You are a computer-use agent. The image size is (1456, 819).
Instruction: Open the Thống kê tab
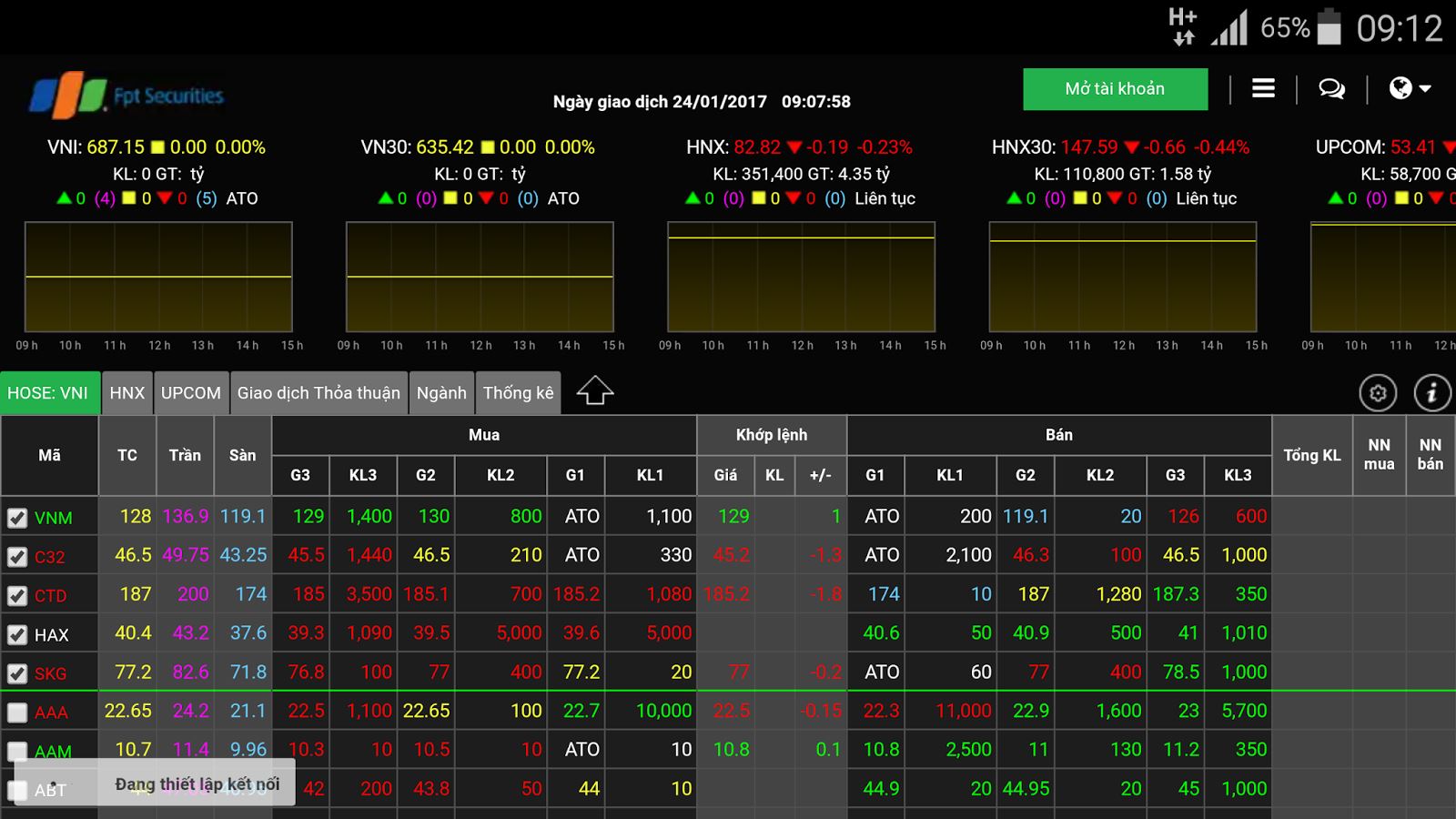518,393
